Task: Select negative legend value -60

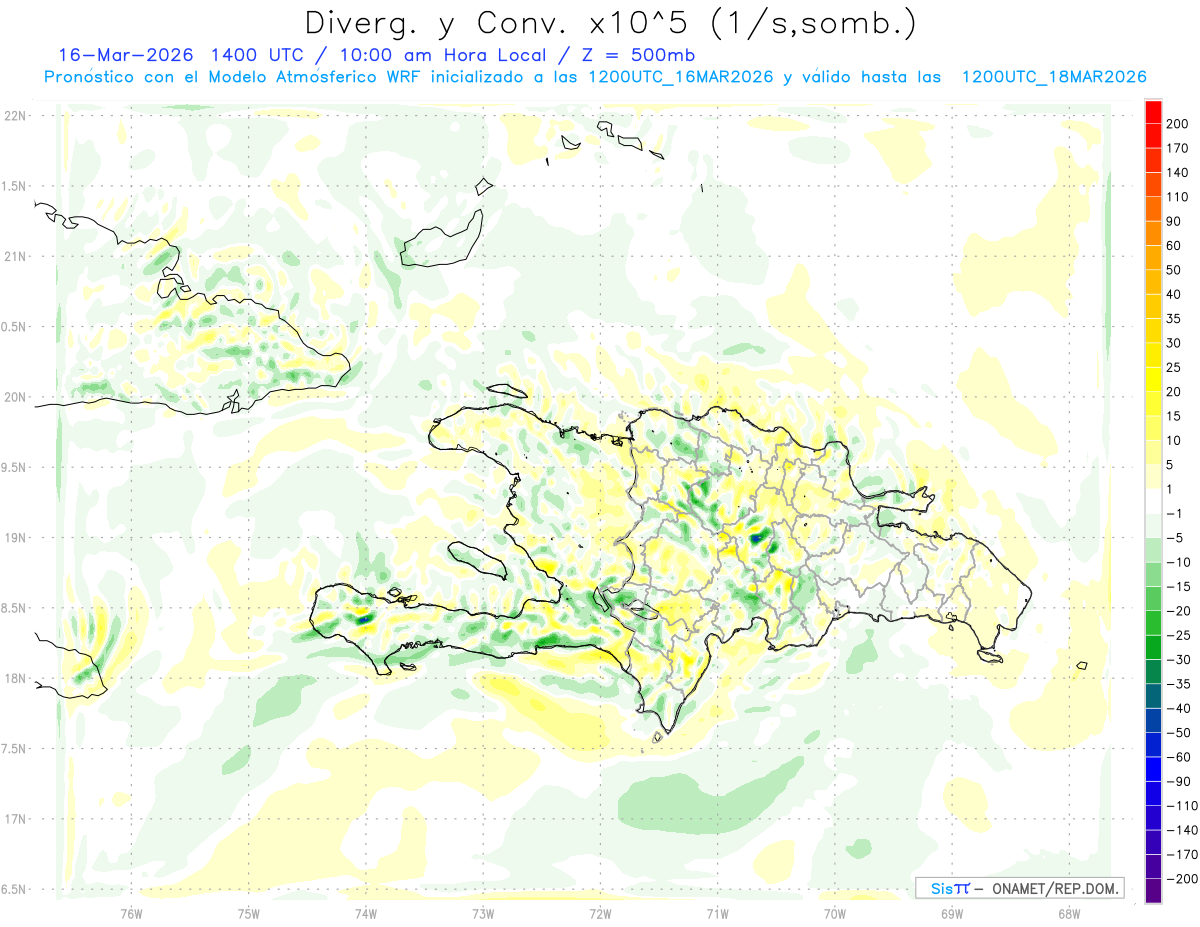Action: coord(1180,757)
